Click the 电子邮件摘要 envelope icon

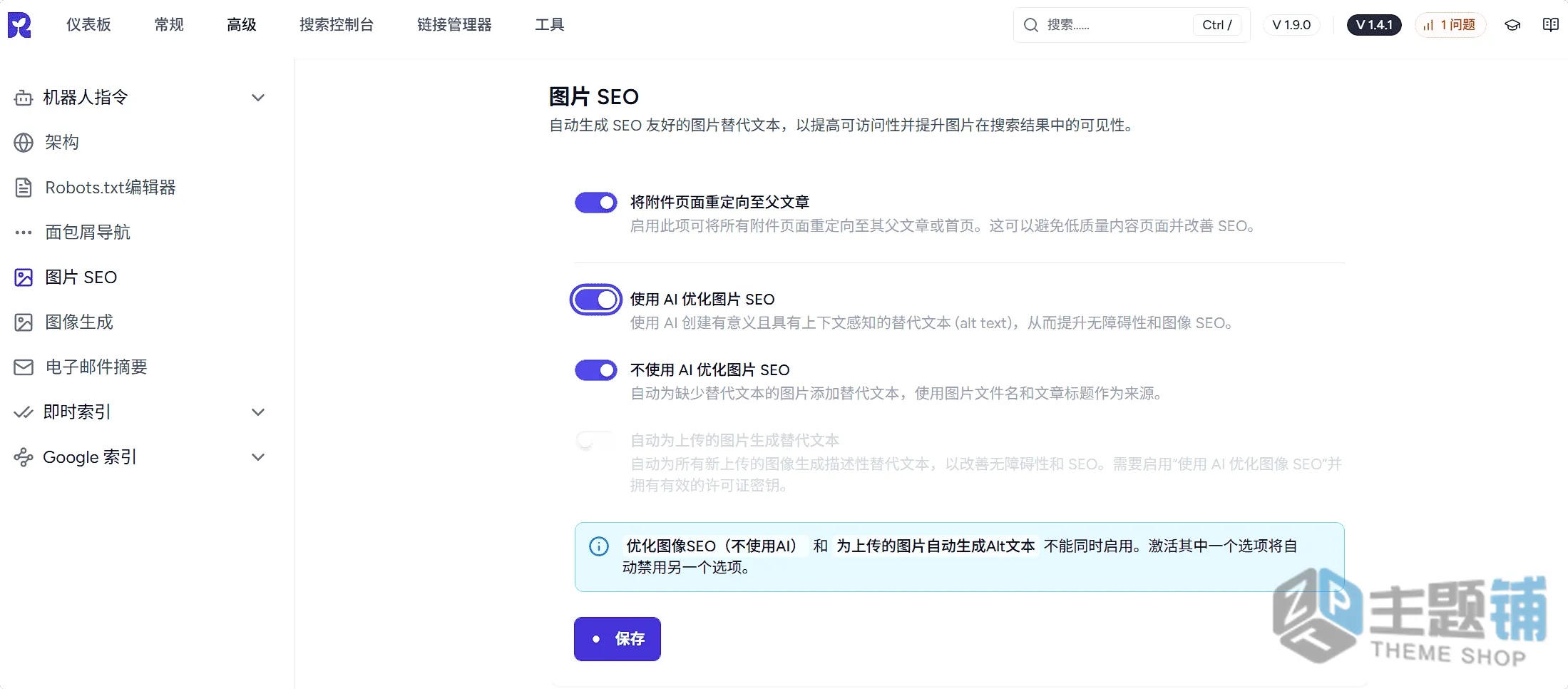(24, 367)
